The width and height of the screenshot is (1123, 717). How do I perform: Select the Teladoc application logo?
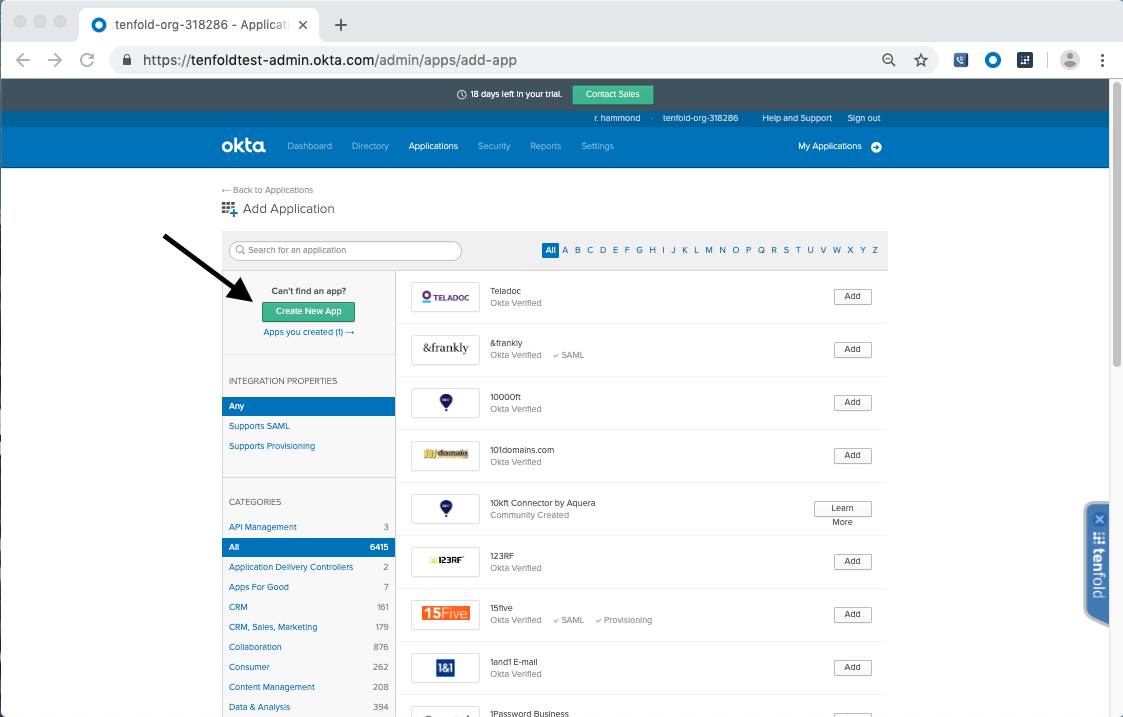click(444, 296)
